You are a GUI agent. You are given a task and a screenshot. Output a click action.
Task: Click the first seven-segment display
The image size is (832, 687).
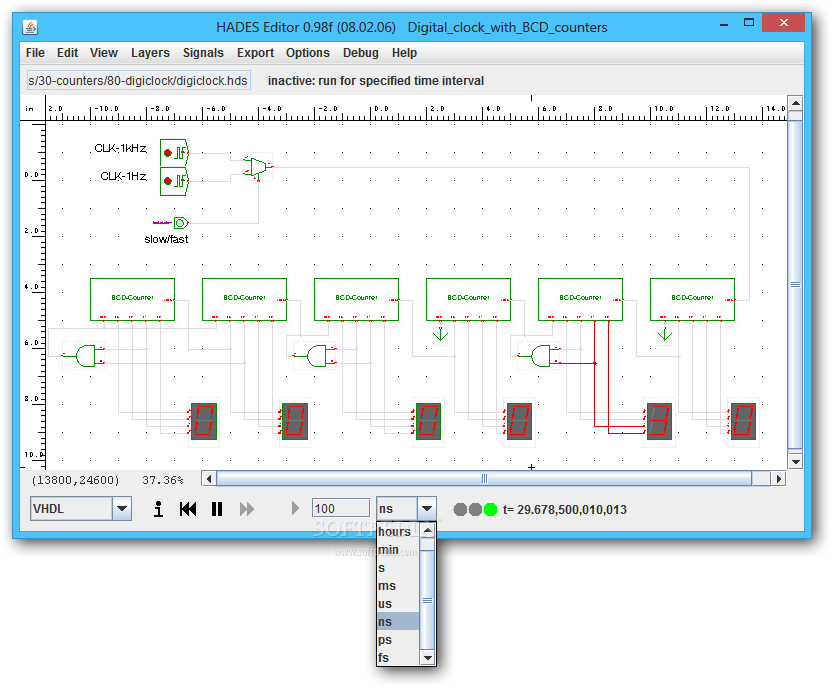pyautogui.click(x=203, y=422)
